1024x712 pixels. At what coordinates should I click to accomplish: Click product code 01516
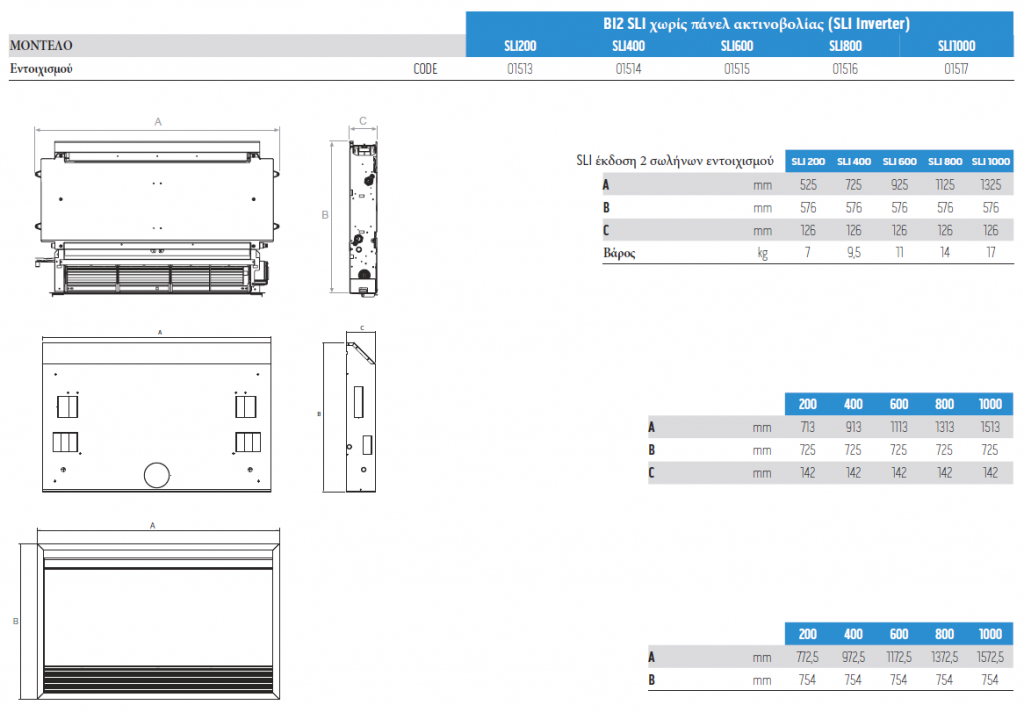click(845, 70)
